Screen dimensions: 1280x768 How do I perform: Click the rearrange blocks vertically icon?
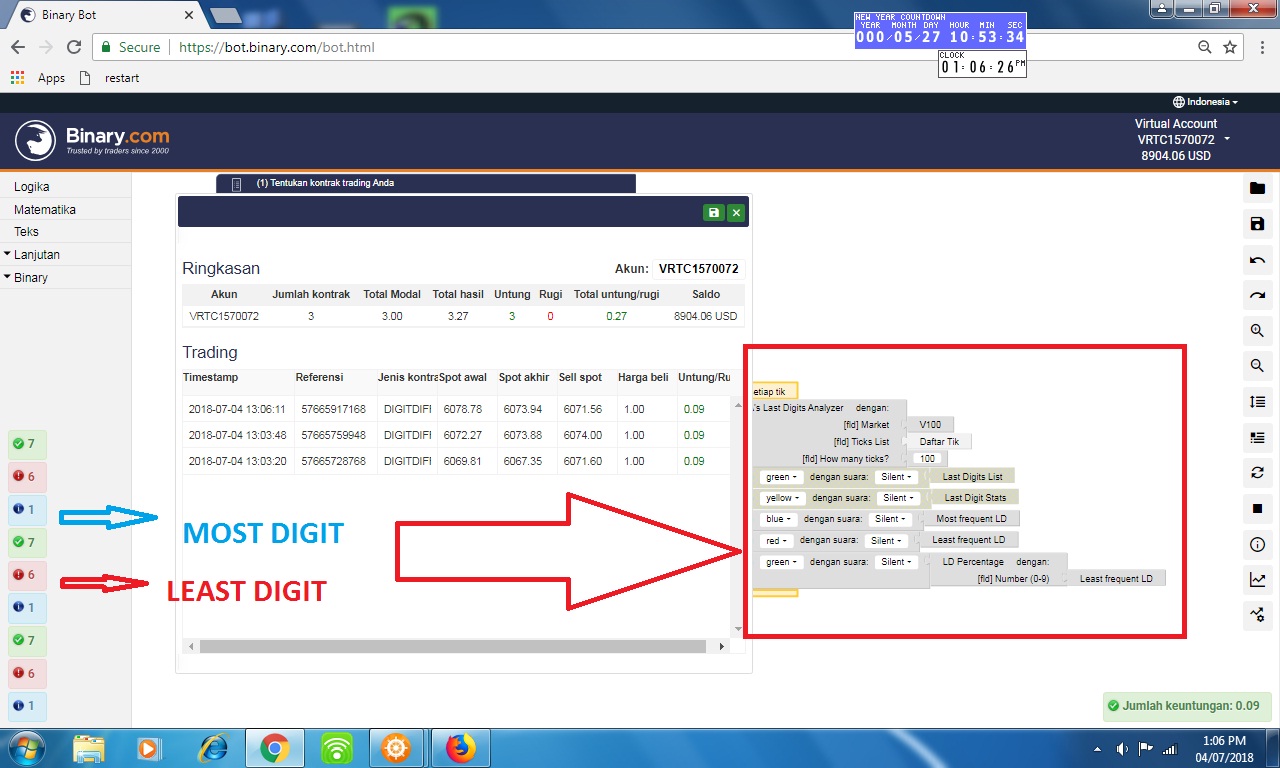pos(1258,402)
